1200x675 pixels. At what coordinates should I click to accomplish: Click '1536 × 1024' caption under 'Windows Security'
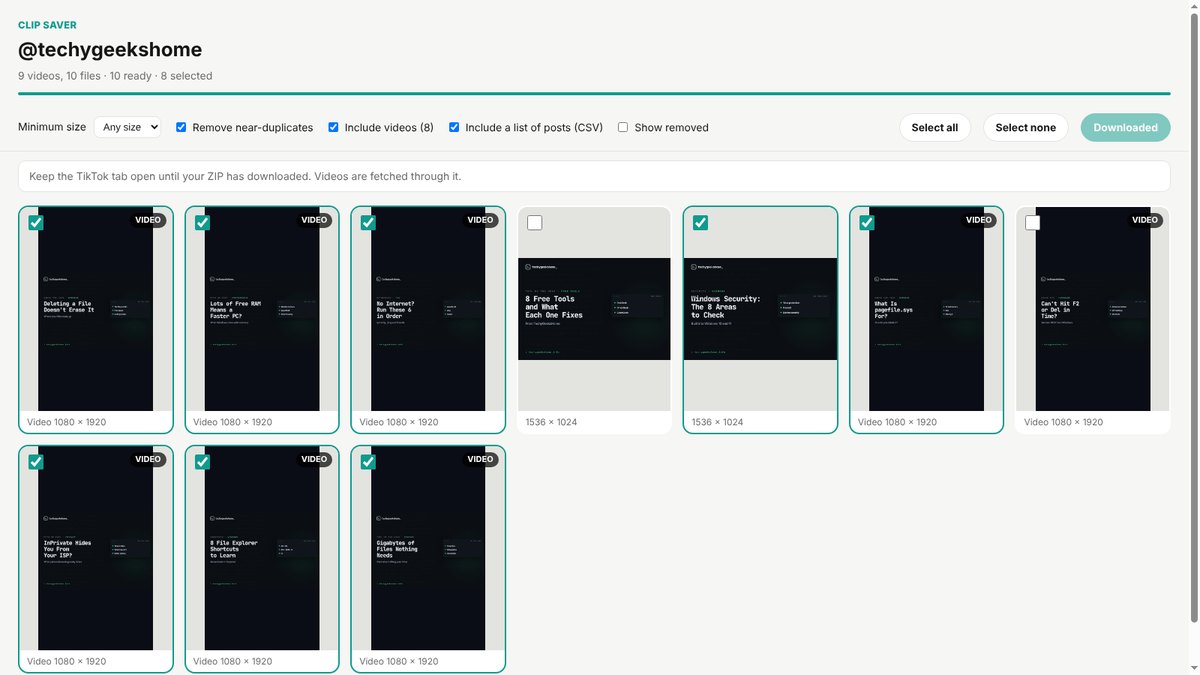tap(717, 422)
